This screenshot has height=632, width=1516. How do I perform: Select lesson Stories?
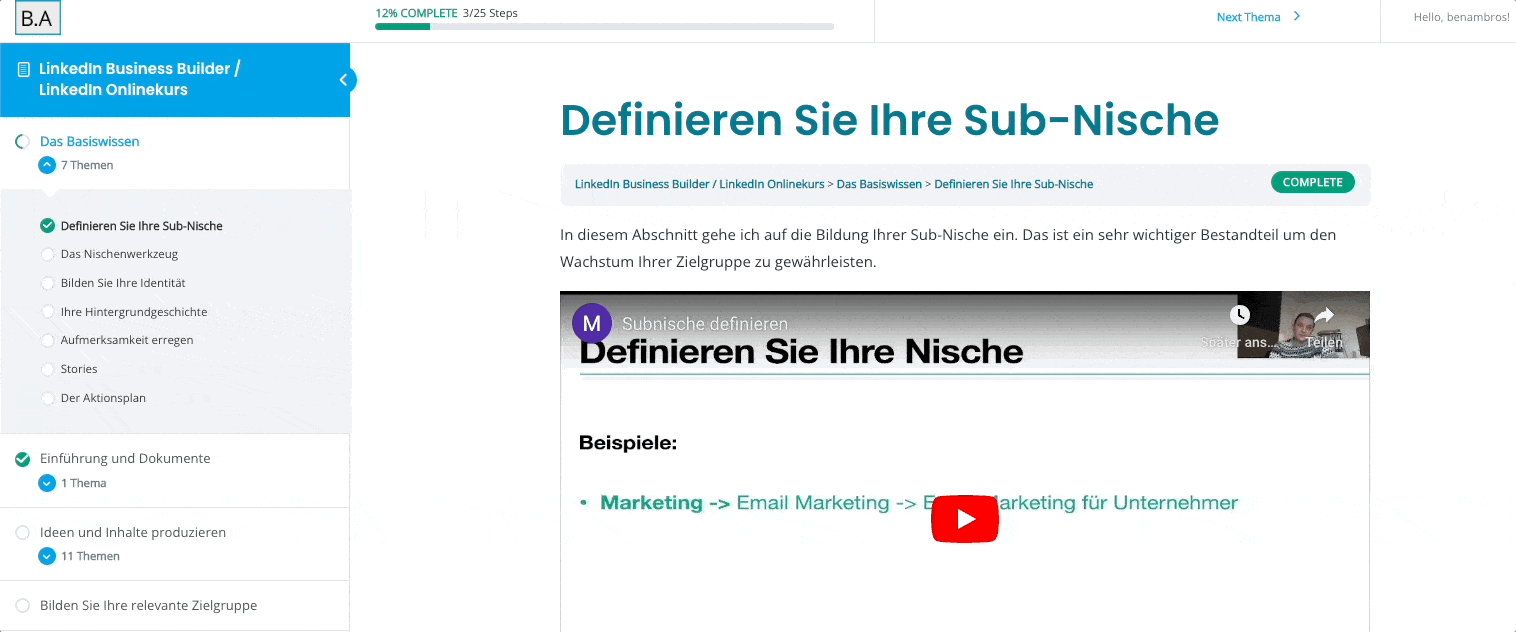[79, 369]
